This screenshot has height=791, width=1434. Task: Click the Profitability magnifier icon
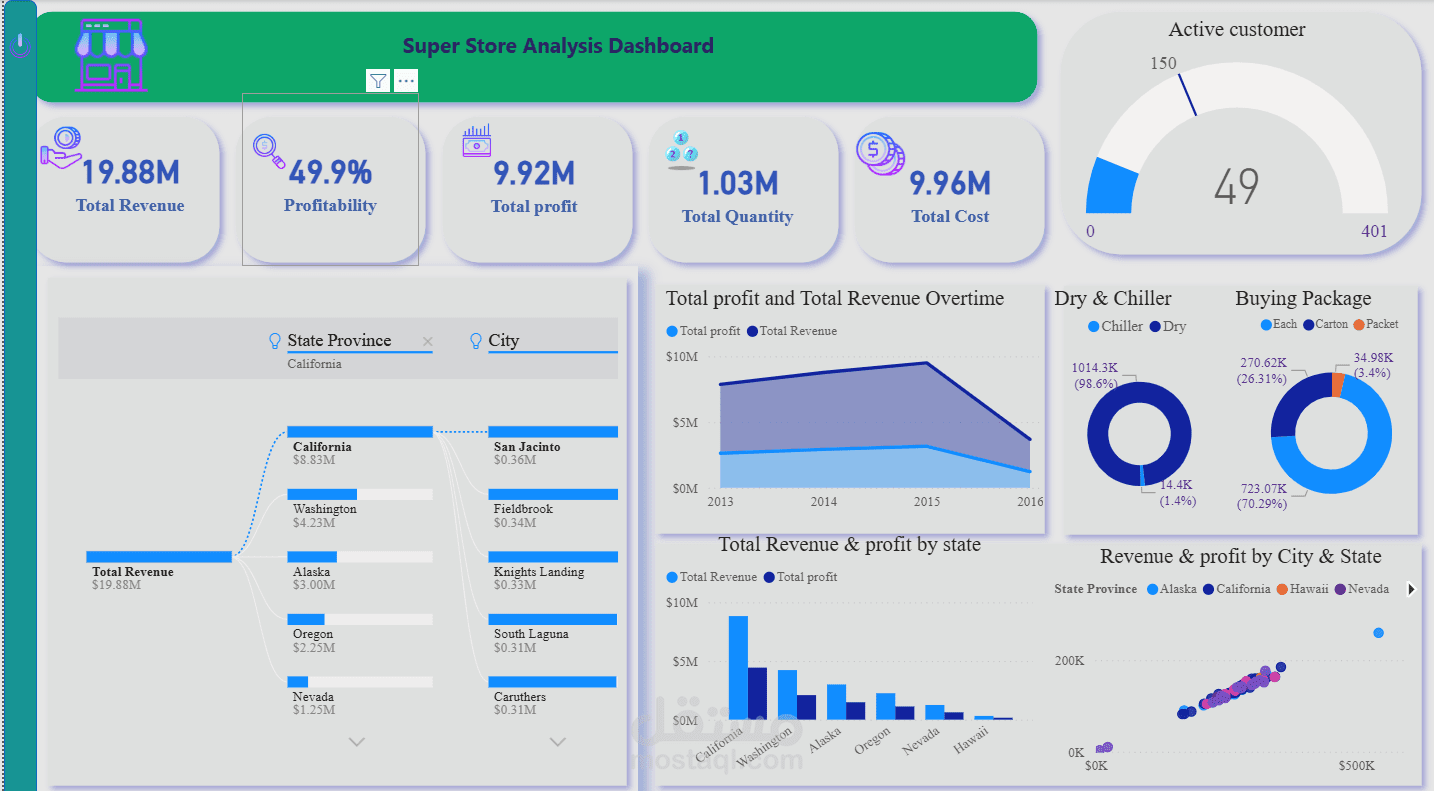[x=269, y=151]
